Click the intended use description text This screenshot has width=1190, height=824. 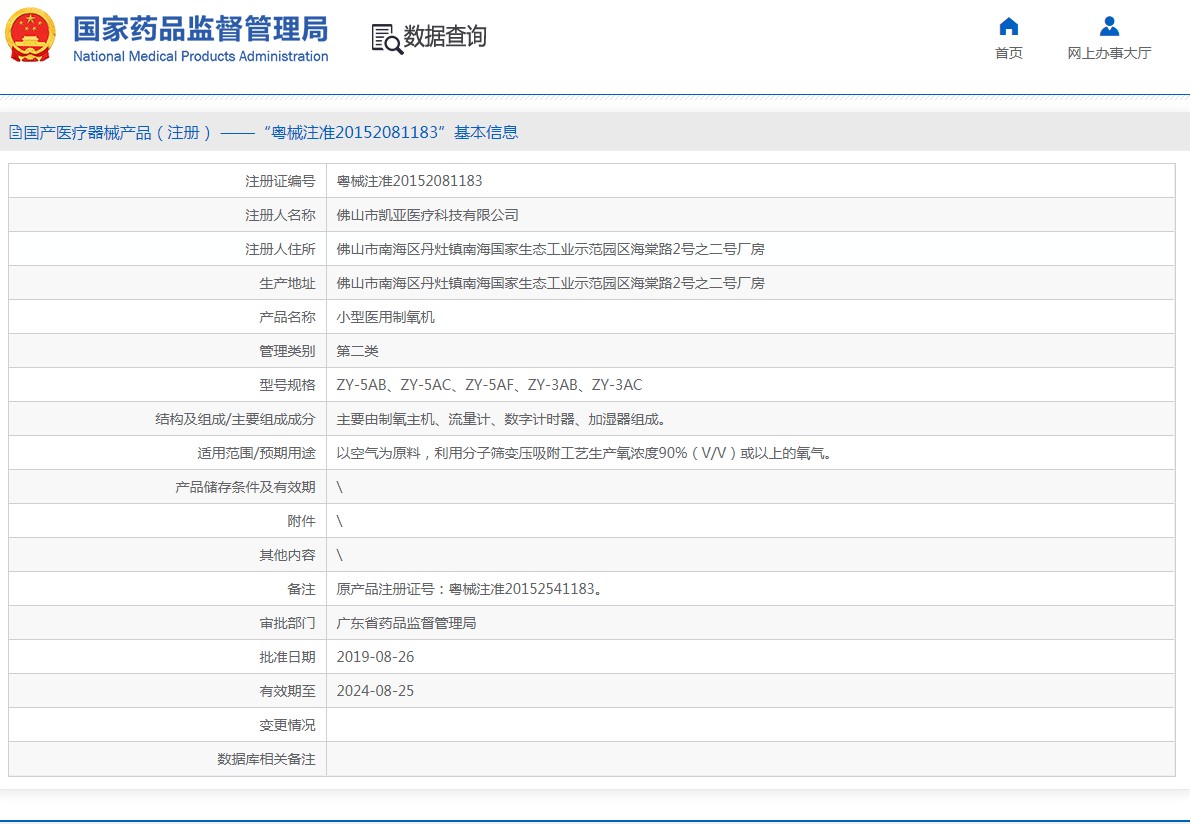pyautogui.click(x=585, y=453)
